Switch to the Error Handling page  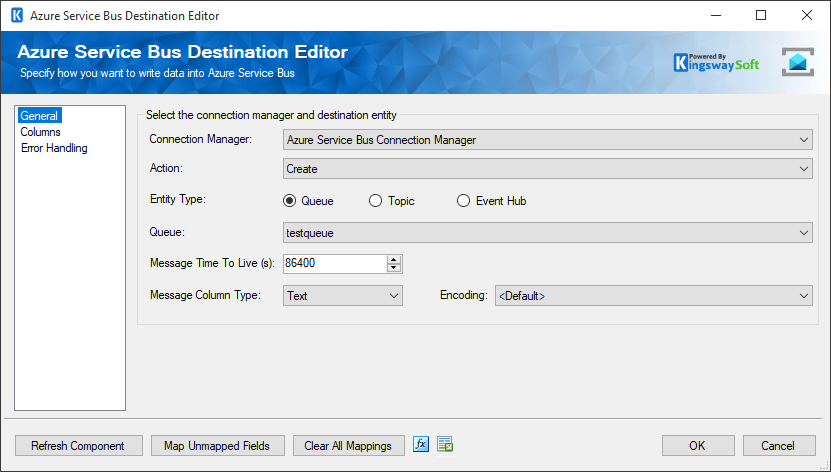coord(54,148)
